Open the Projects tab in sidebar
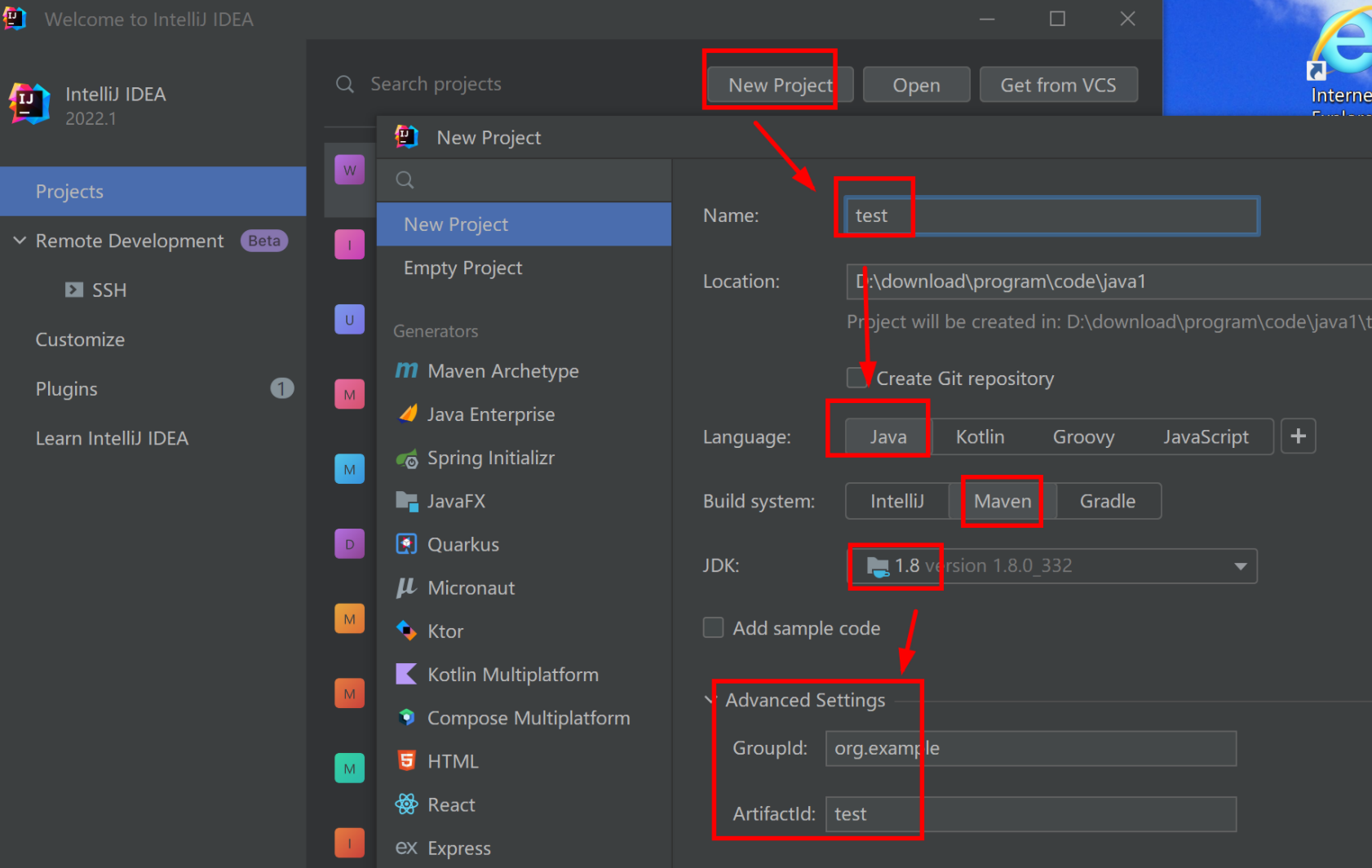This screenshot has height=868, width=1372. point(153,191)
